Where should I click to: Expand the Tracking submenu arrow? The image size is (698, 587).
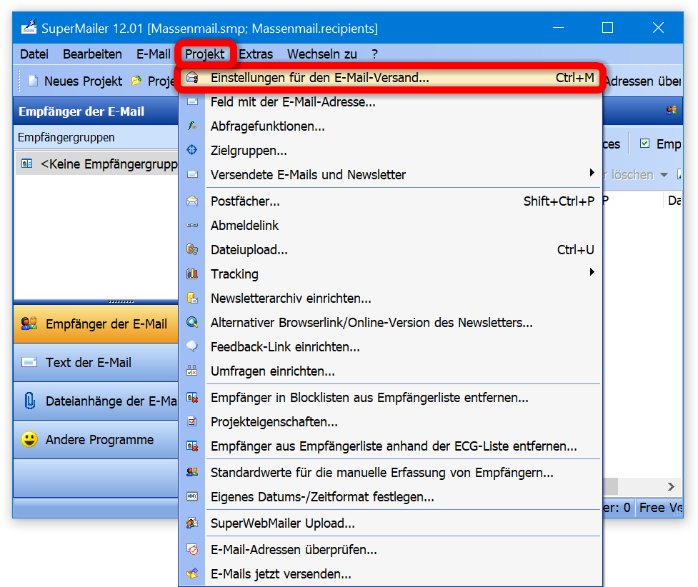[592, 272]
